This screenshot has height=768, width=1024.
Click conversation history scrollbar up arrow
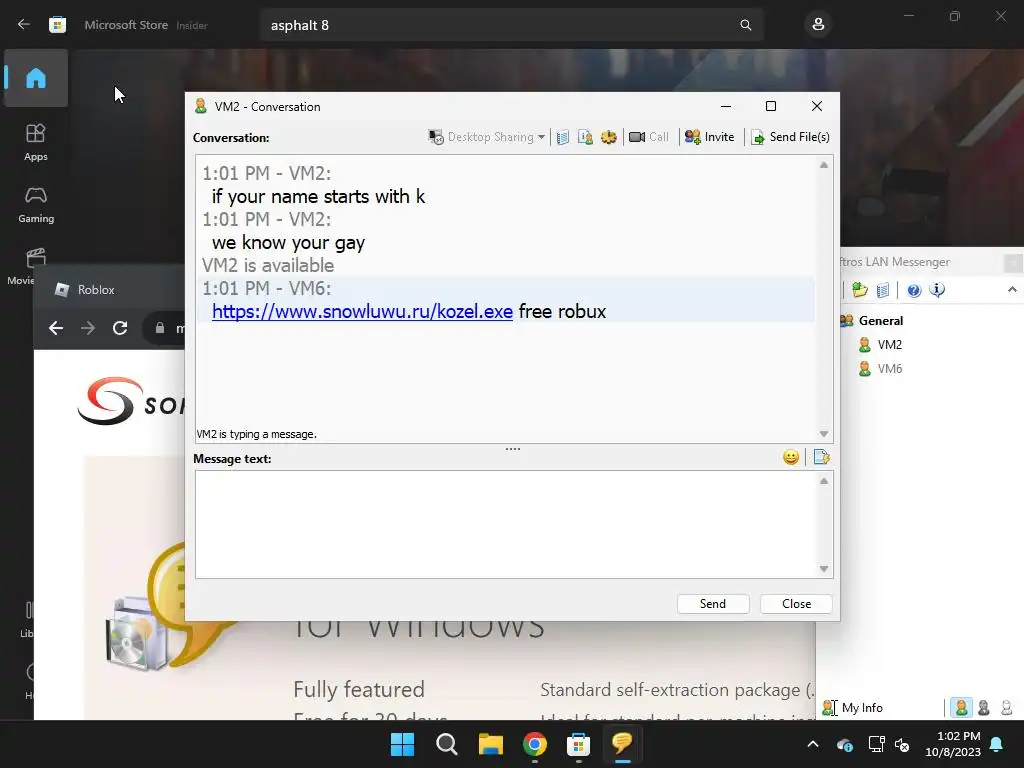pyautogui.click(x=824, y=165)
